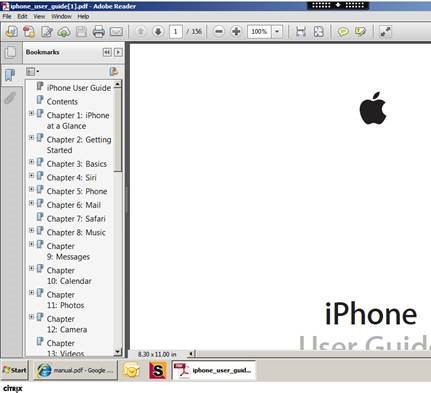The height and width of the screenshot is (393, 431).
Task: Open the zoom percentage dropdown
Action: click(277, 32)
